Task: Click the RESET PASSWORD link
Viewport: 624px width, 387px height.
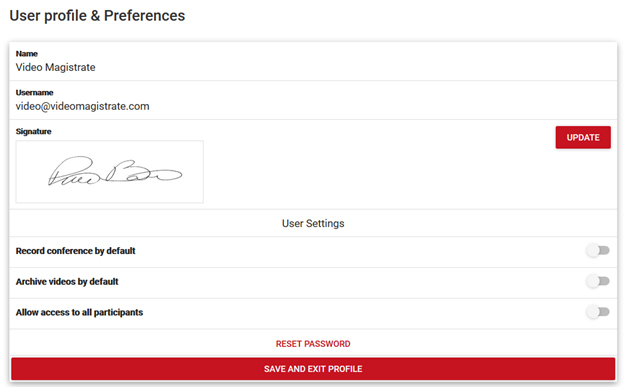Action: point(313,344)
